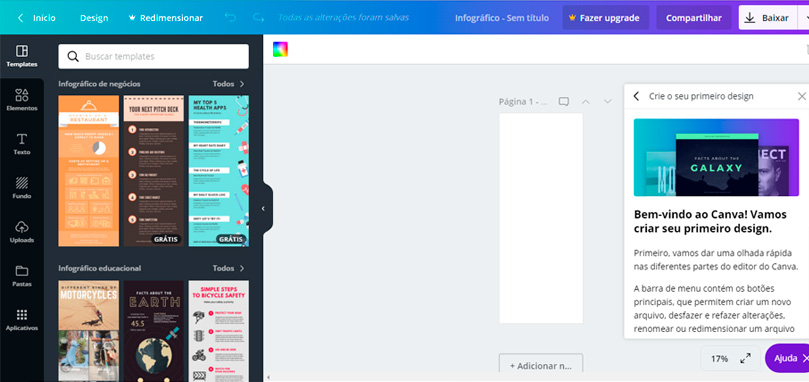The width and height of the screenshot is (809, 382).
Task: Open the Uploads sidebar tab
Action: (22, 232)
